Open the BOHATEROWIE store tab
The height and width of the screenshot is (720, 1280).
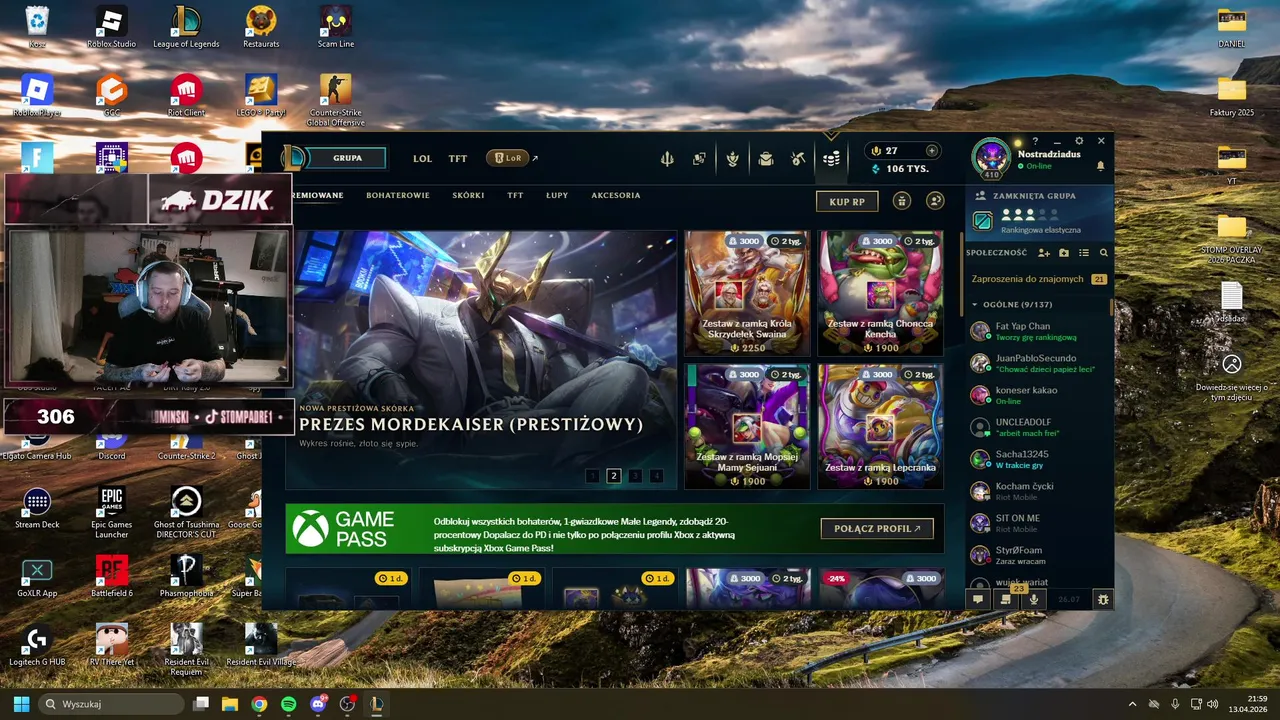398,195
